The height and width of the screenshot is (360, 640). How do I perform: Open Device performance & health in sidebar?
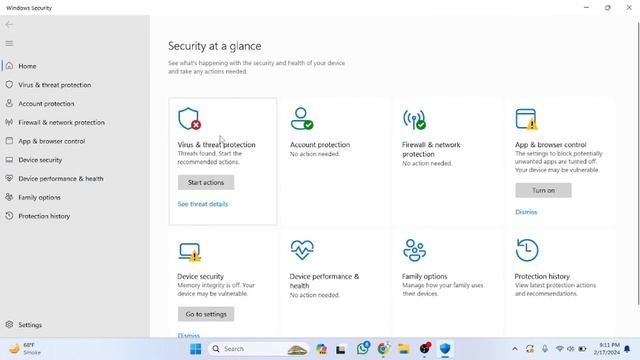[61, 179]
